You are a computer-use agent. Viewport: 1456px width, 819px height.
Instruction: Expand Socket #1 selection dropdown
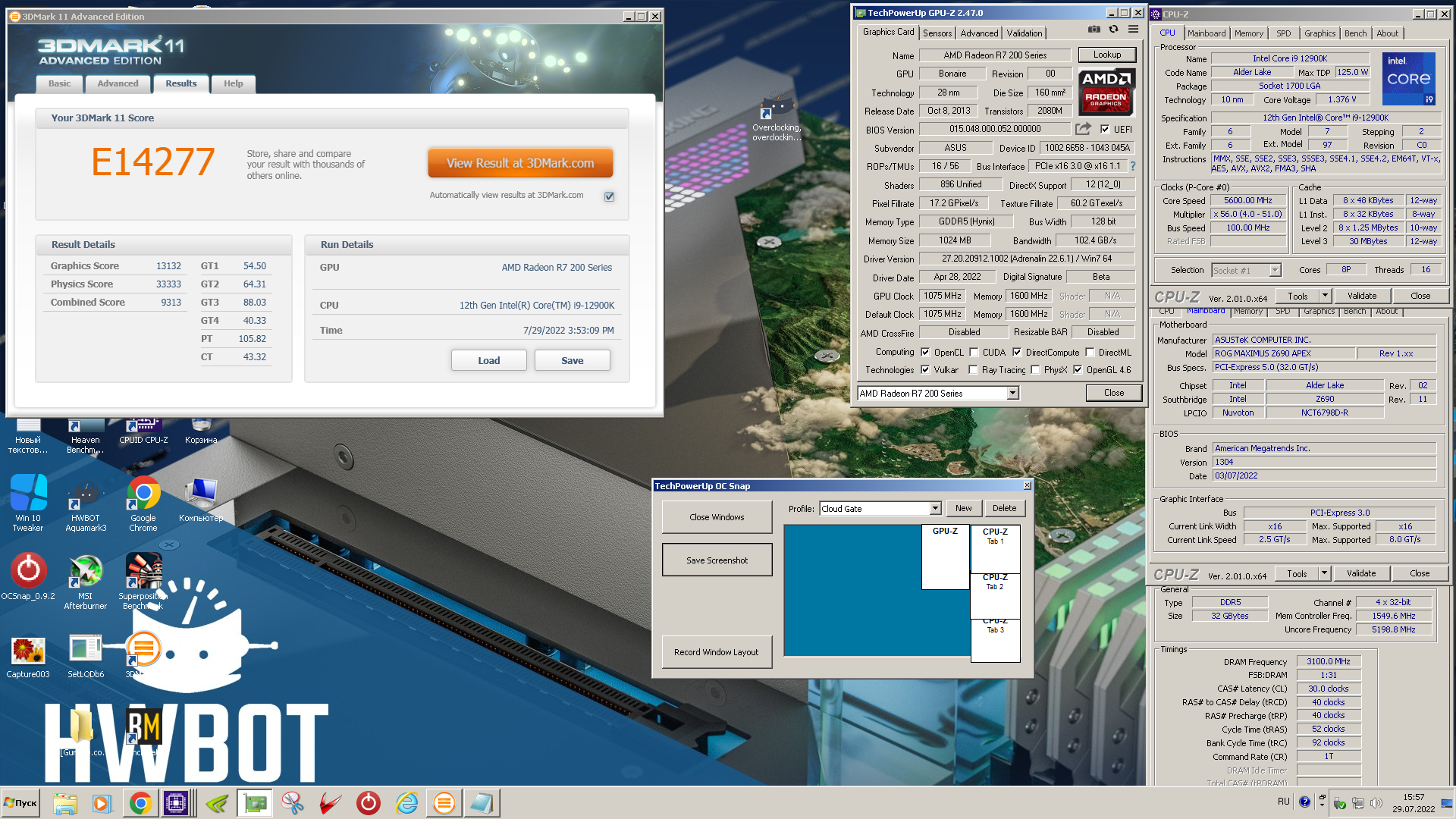pos(1275,270)
